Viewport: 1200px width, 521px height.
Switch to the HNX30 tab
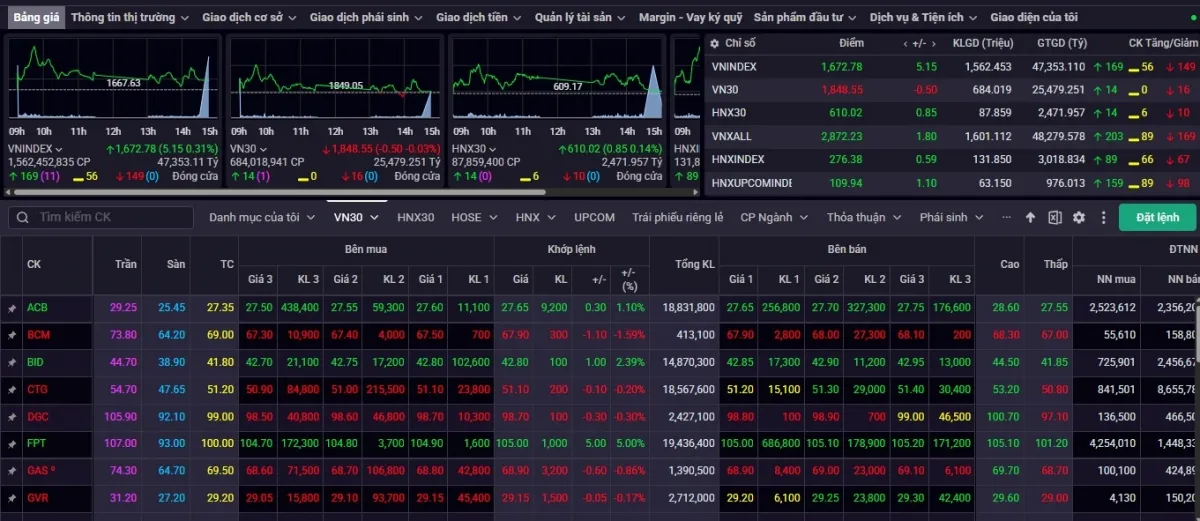(415, 217)
